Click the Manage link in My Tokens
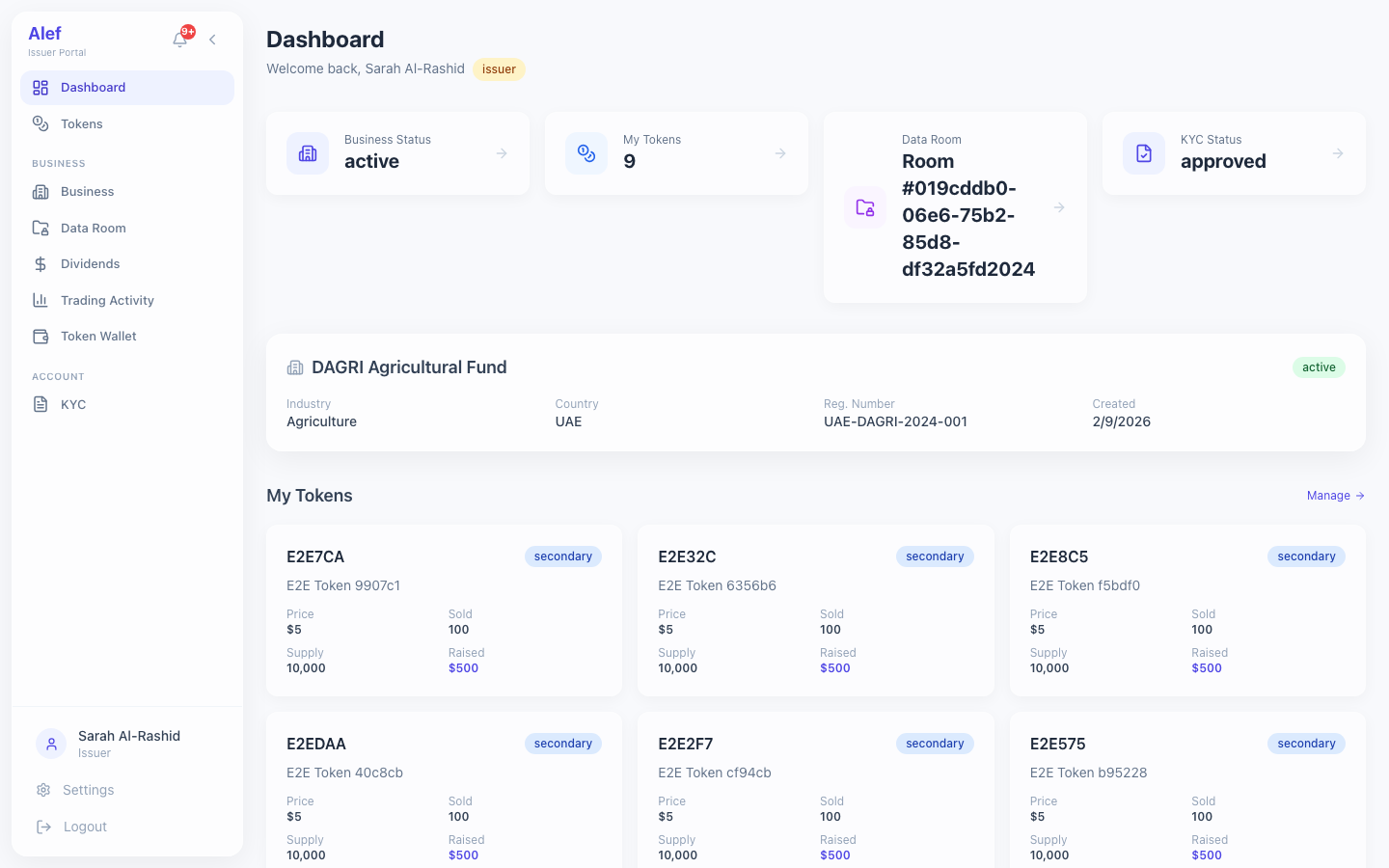1389x868 pixels. [1335, 495]
